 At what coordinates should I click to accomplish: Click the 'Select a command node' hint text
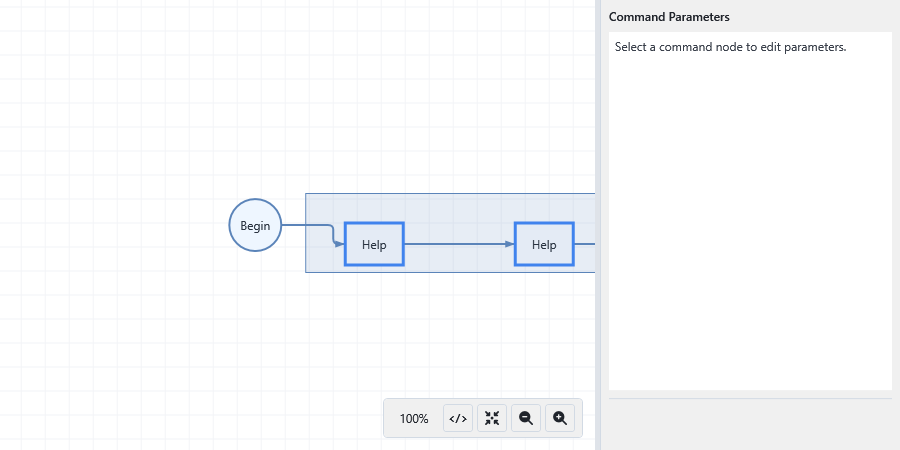point(731,47)
